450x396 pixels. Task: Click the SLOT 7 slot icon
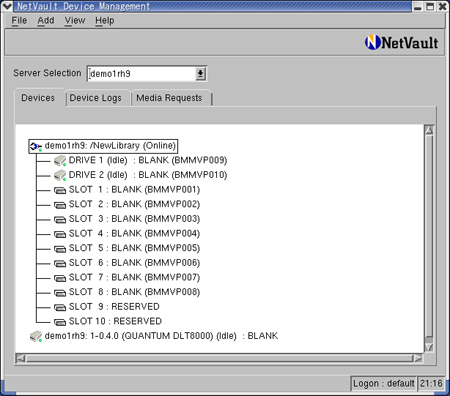point(60,278)
